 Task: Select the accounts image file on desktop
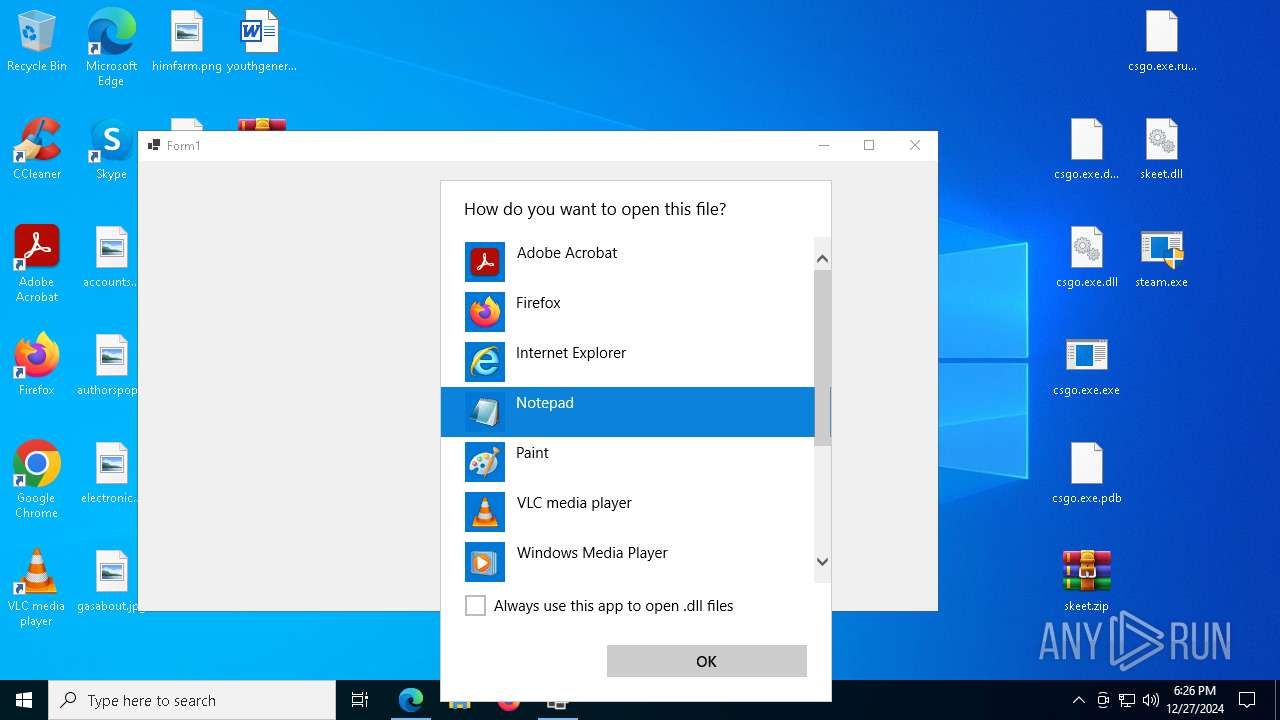tap(111, 258)
